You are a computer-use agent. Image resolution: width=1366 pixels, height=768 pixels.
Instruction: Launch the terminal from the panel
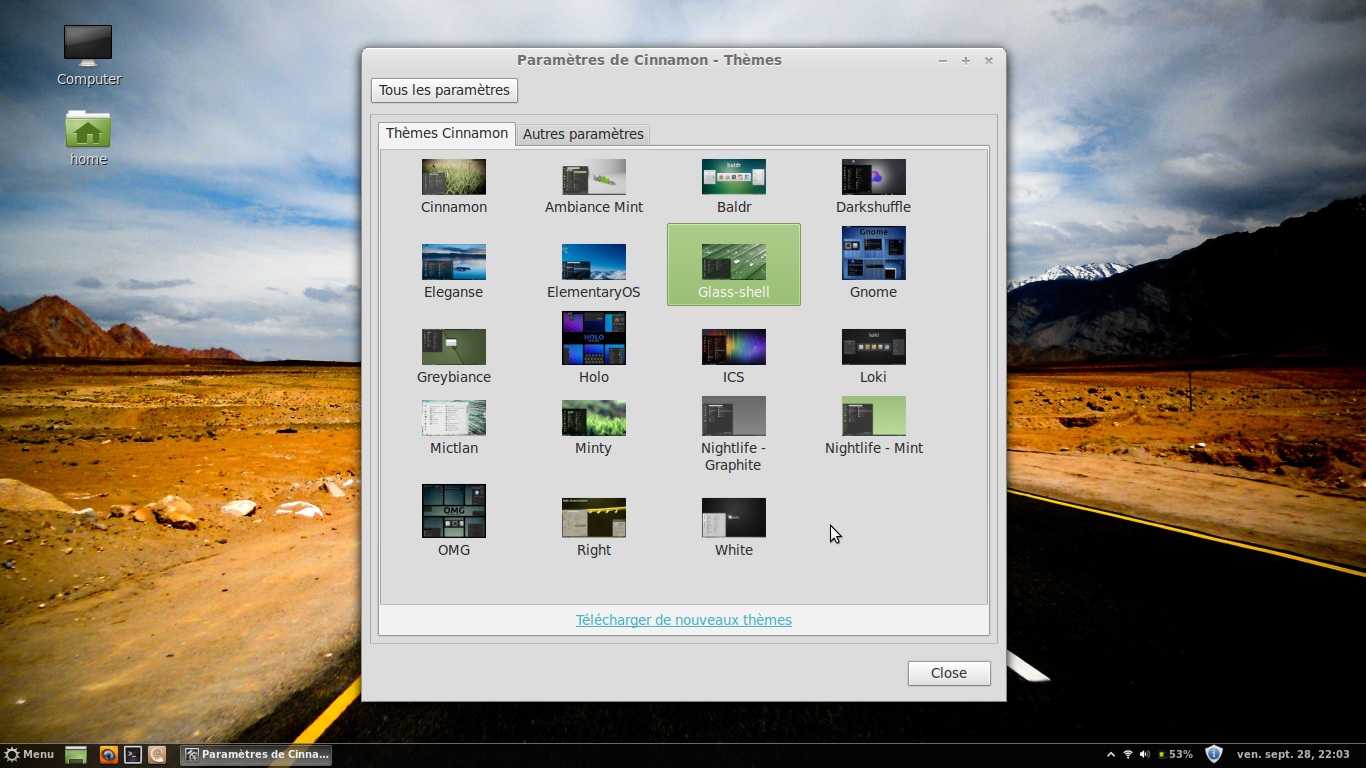(x=132, y=755)
